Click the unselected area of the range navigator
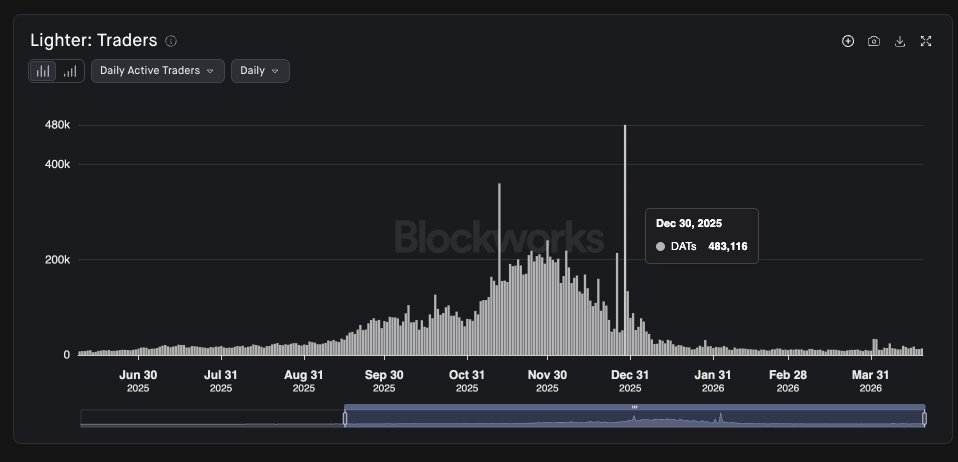Viewport: 958px width, 462px height. tap(212, 418)
